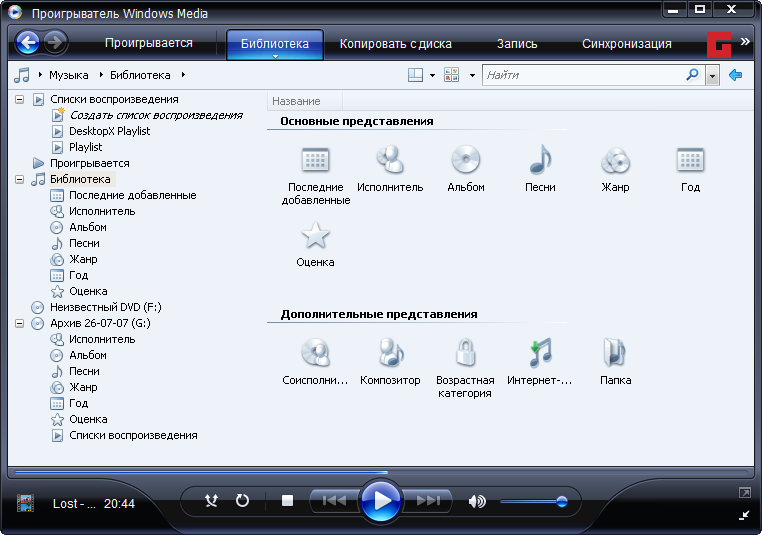Click the Название column header
Viewport: 762px width, 535px height.
[x=305, y=101]
